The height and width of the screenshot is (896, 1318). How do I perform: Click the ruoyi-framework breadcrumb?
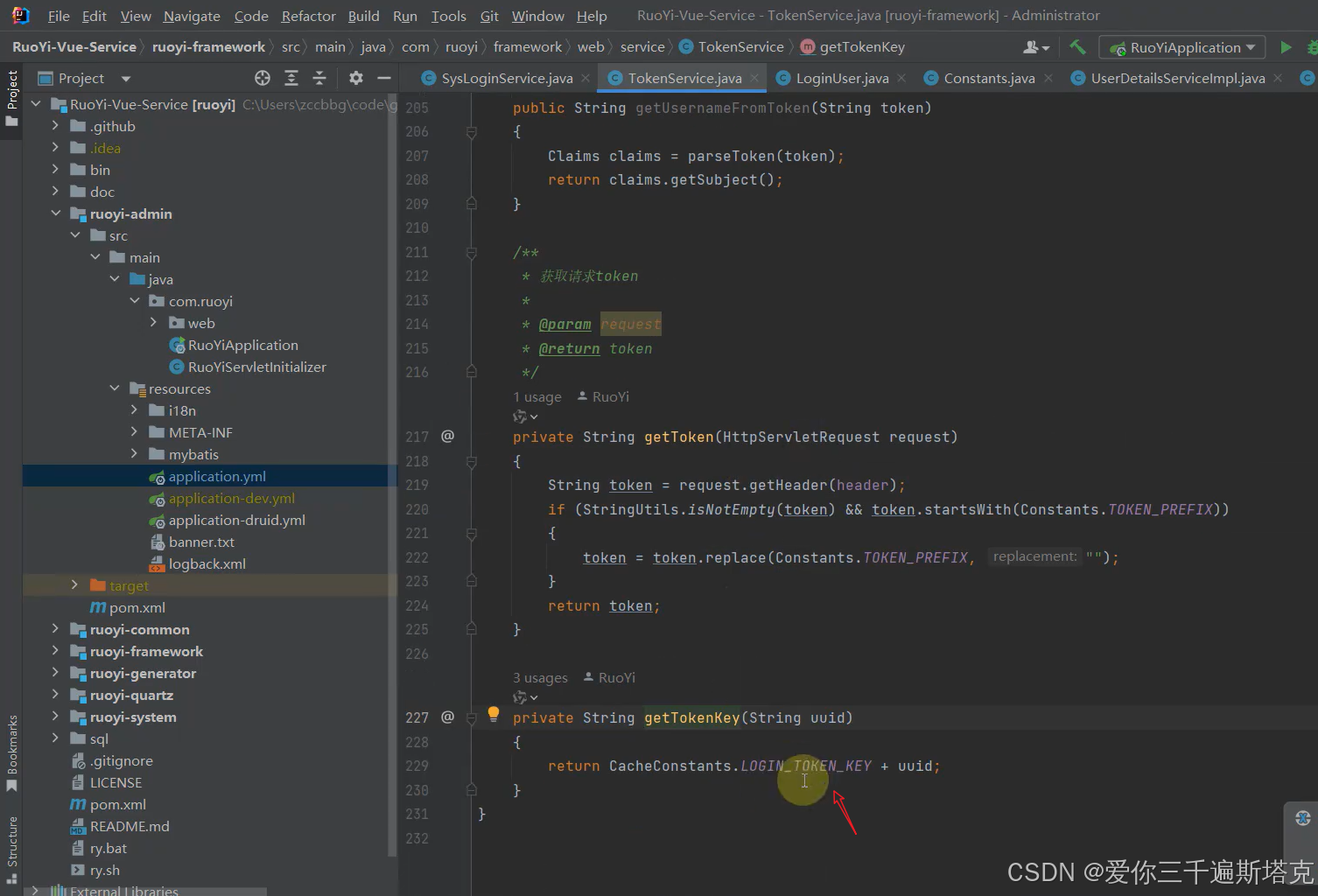pos(208,47)
